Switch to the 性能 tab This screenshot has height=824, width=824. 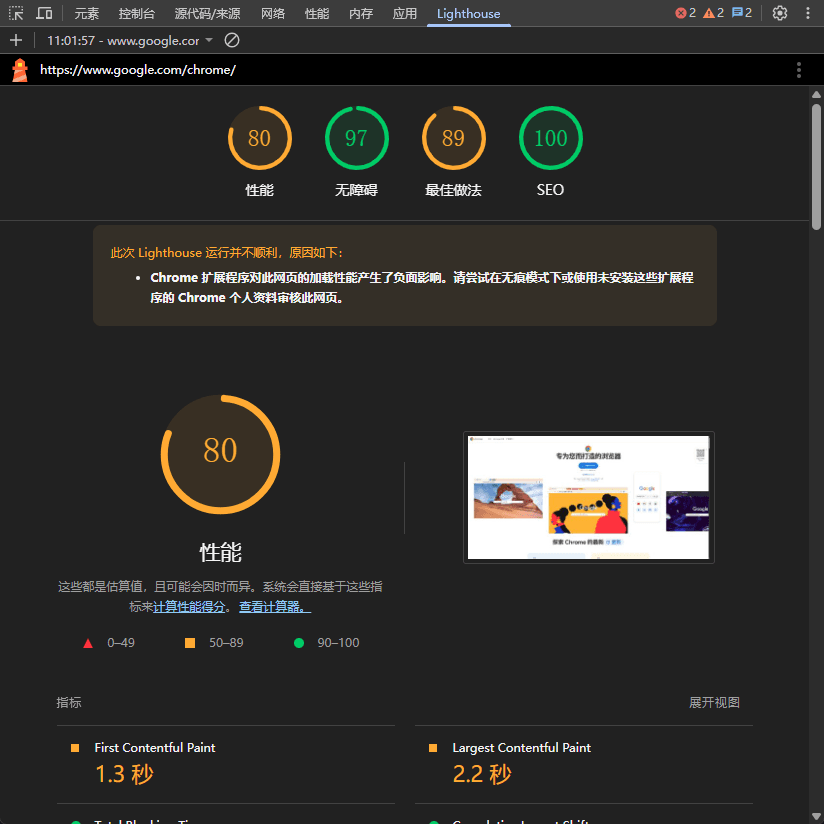[x=317, y=14]
